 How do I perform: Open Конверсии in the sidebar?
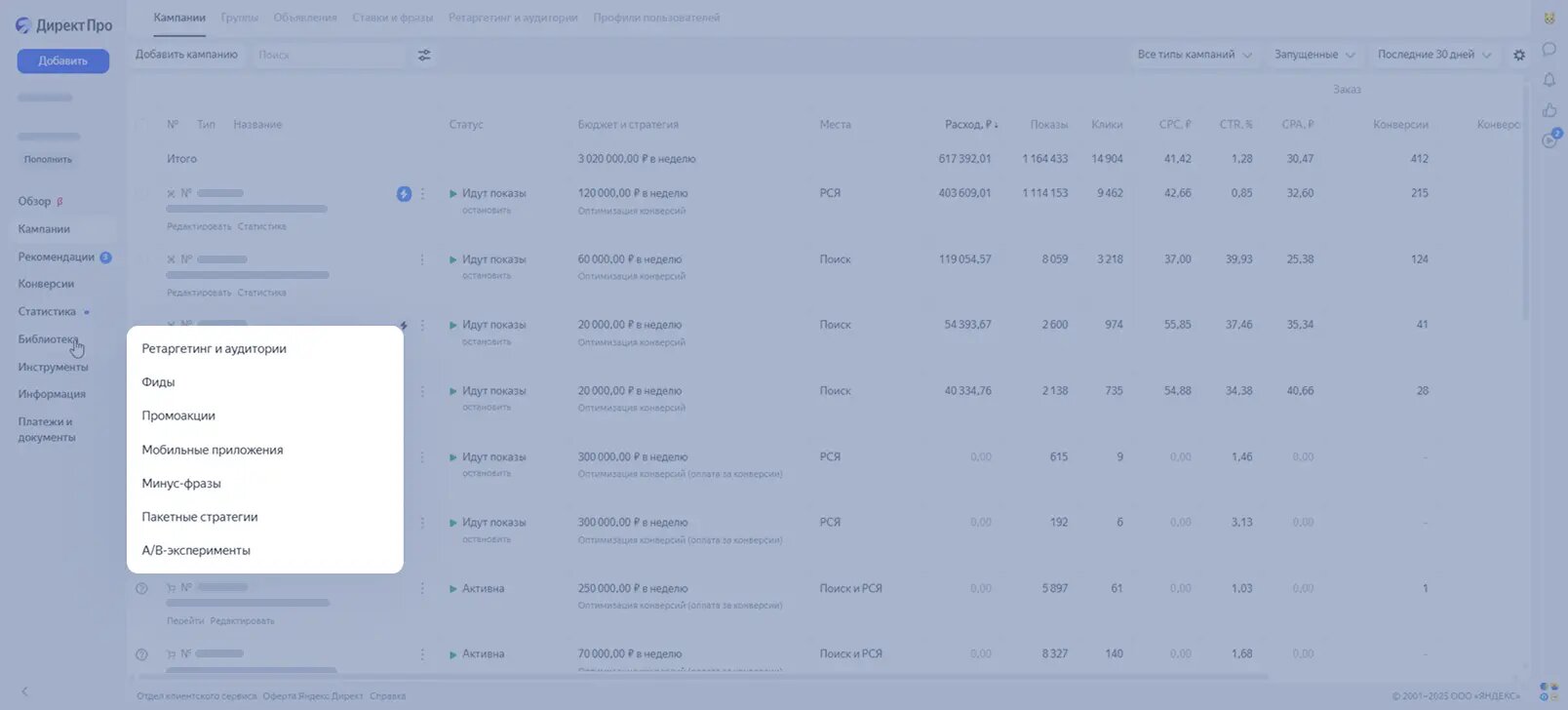46,284
